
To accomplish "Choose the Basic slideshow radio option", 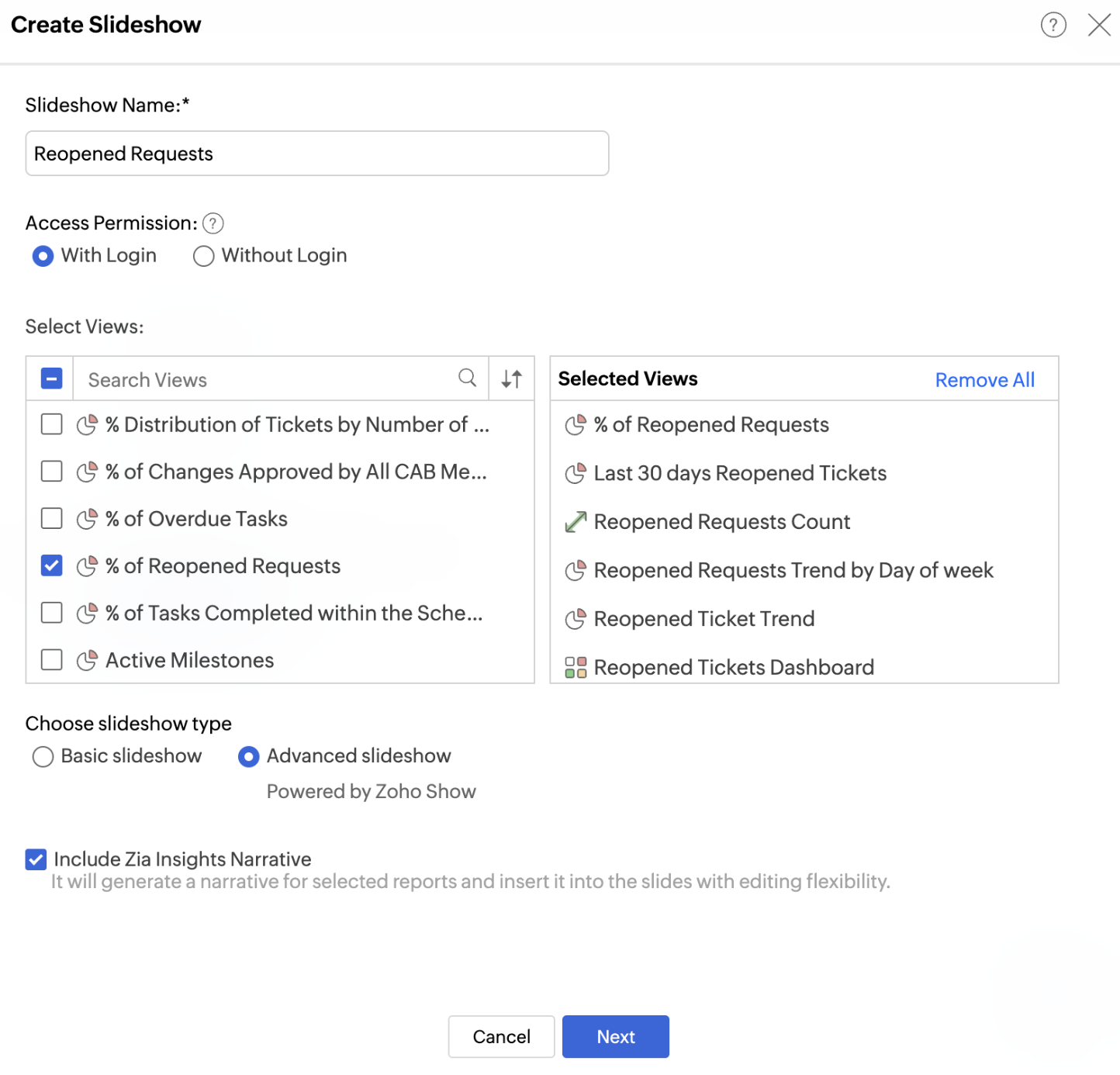I will tap(43, 756).
